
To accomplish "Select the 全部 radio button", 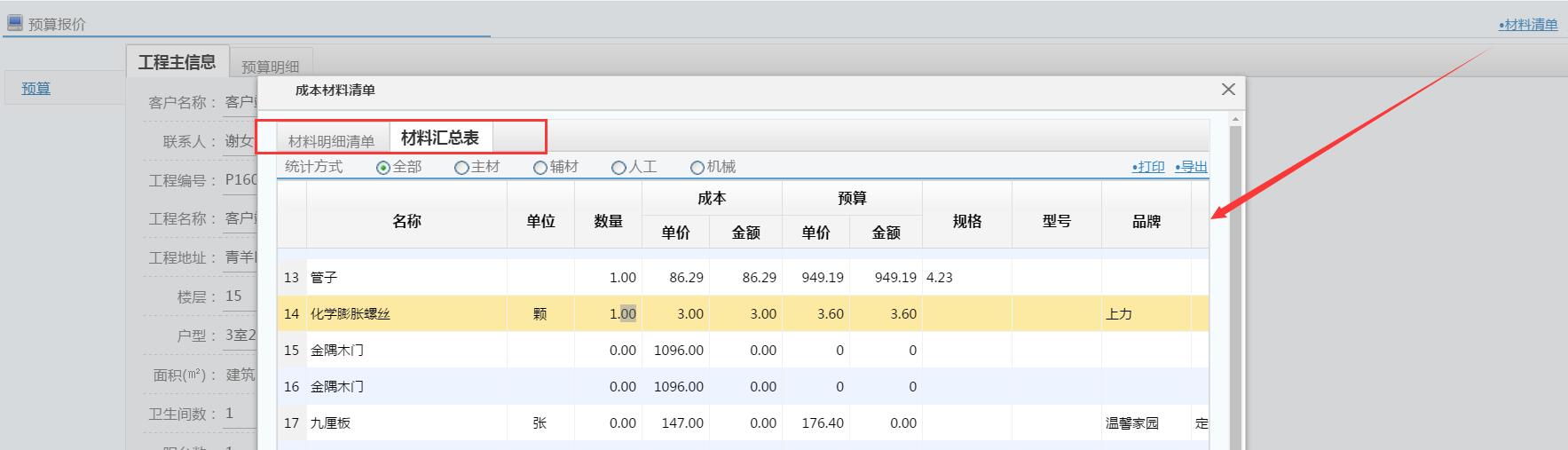I will tap(383, 168).
